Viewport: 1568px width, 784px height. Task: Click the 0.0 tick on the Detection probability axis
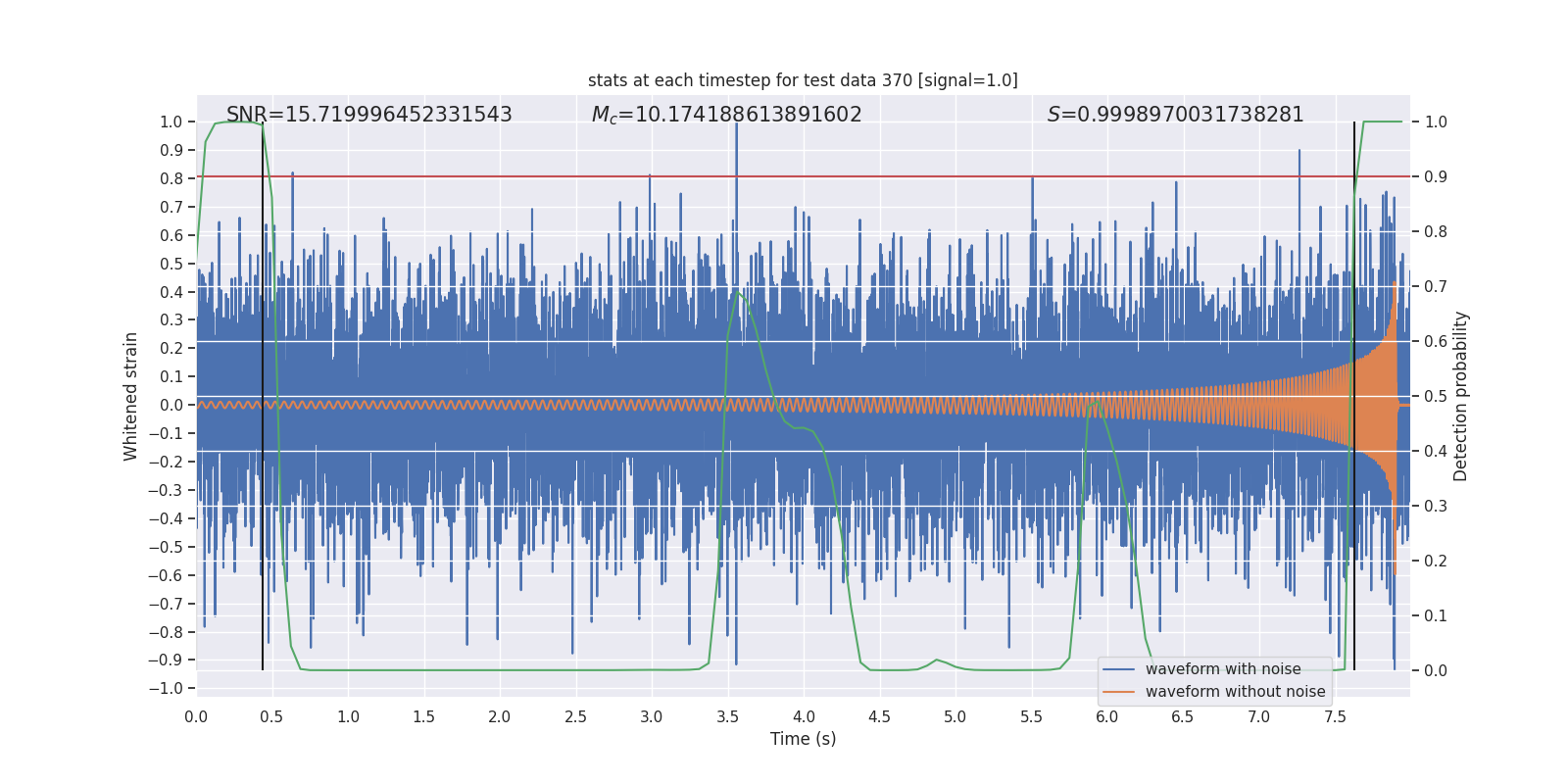coord(1436,670)
